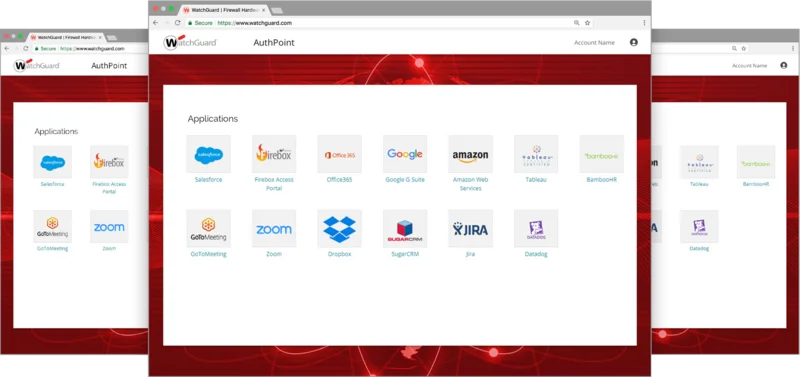The image size is (800, 377).
Task: Reload page in front browser window
Action: coord(178,23)
